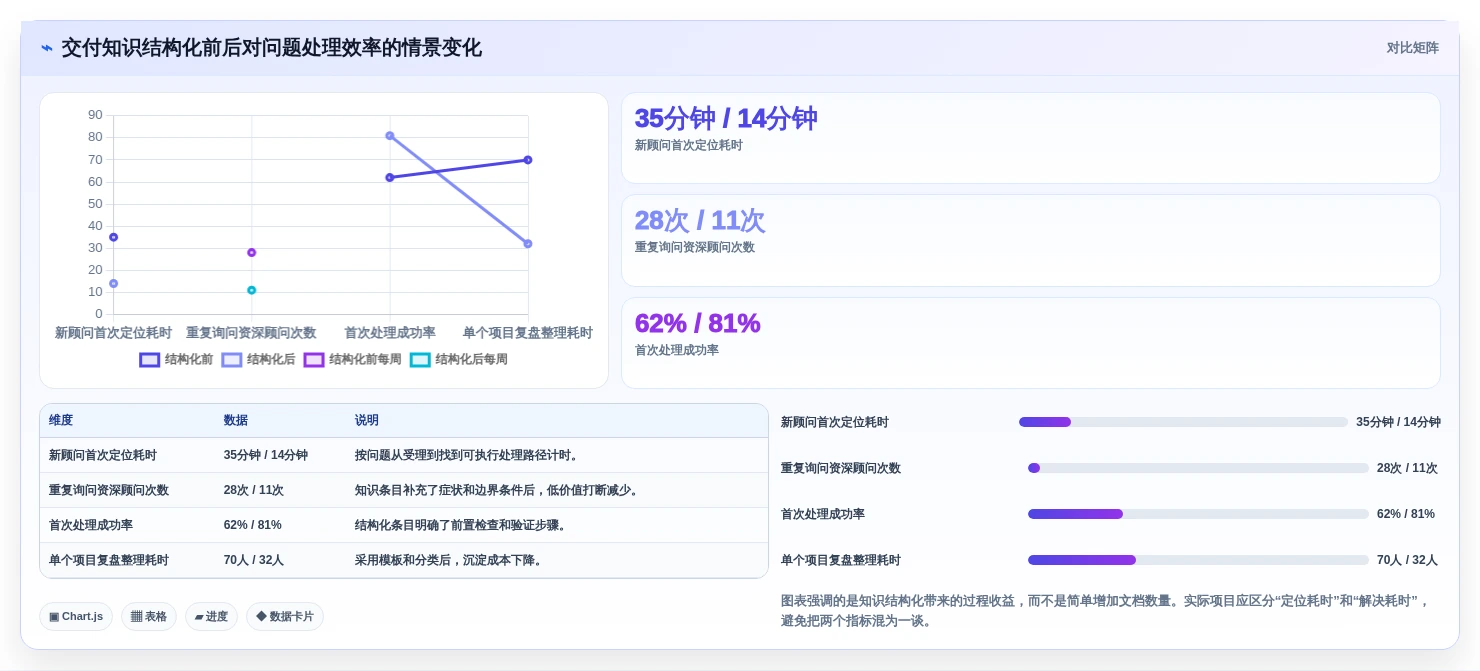Select the 进度 tag chip
1480x671 pixels.
tap(211, 617)
